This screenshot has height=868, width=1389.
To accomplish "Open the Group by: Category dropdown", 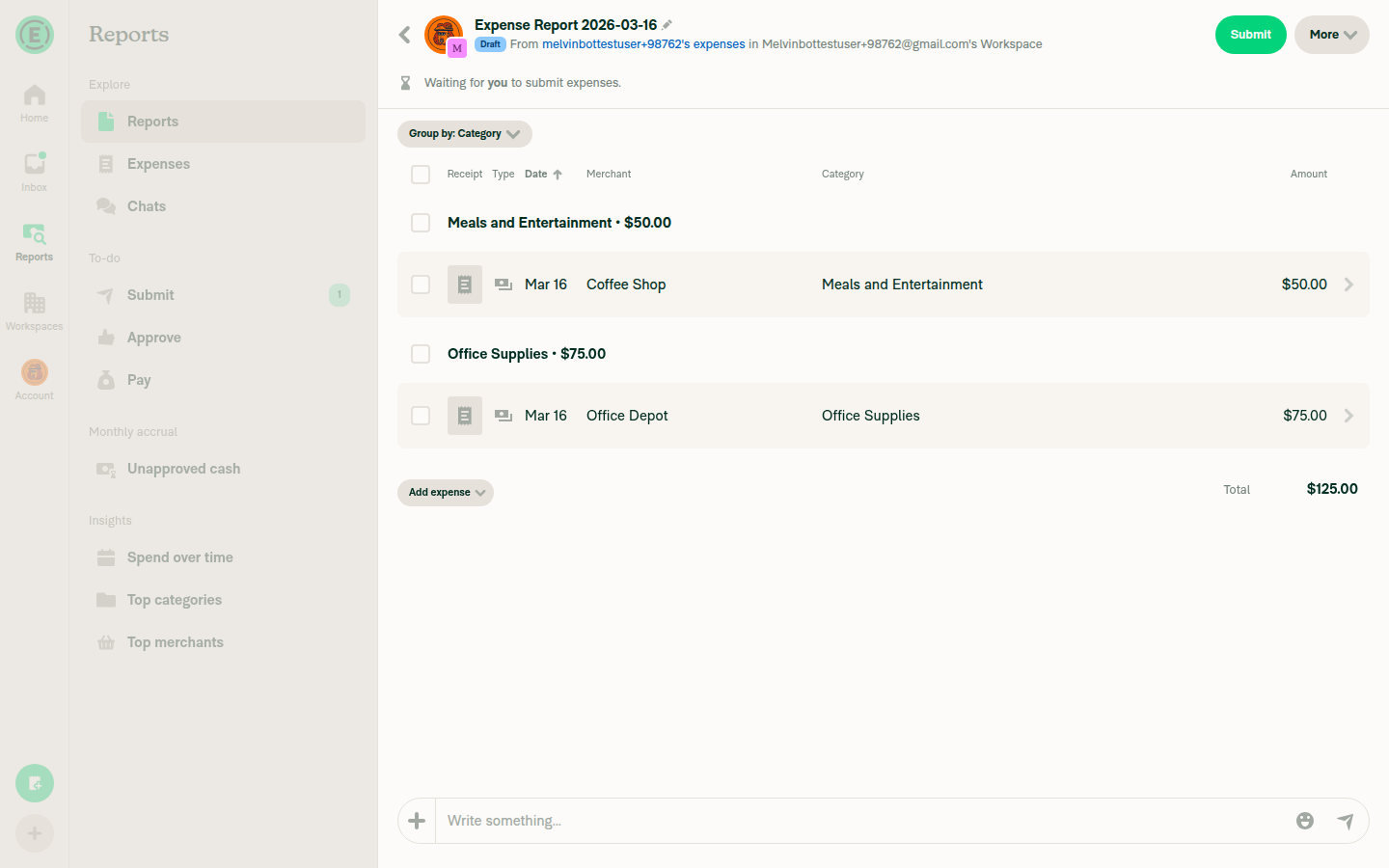I will [x=464, y=134].
